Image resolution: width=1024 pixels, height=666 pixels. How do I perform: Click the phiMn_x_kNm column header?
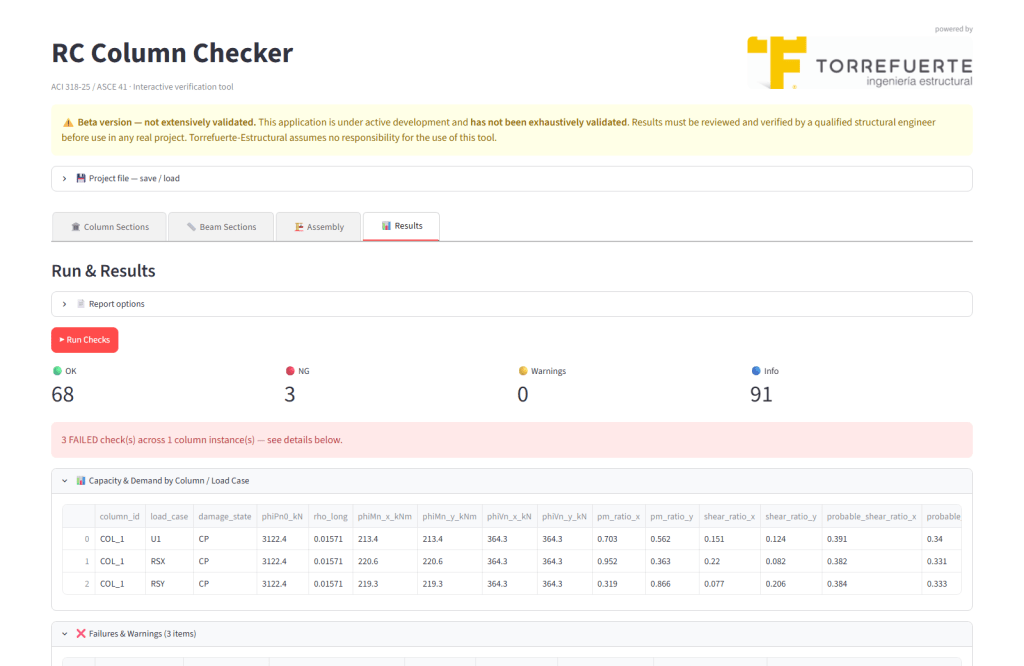tap(385, 516)
